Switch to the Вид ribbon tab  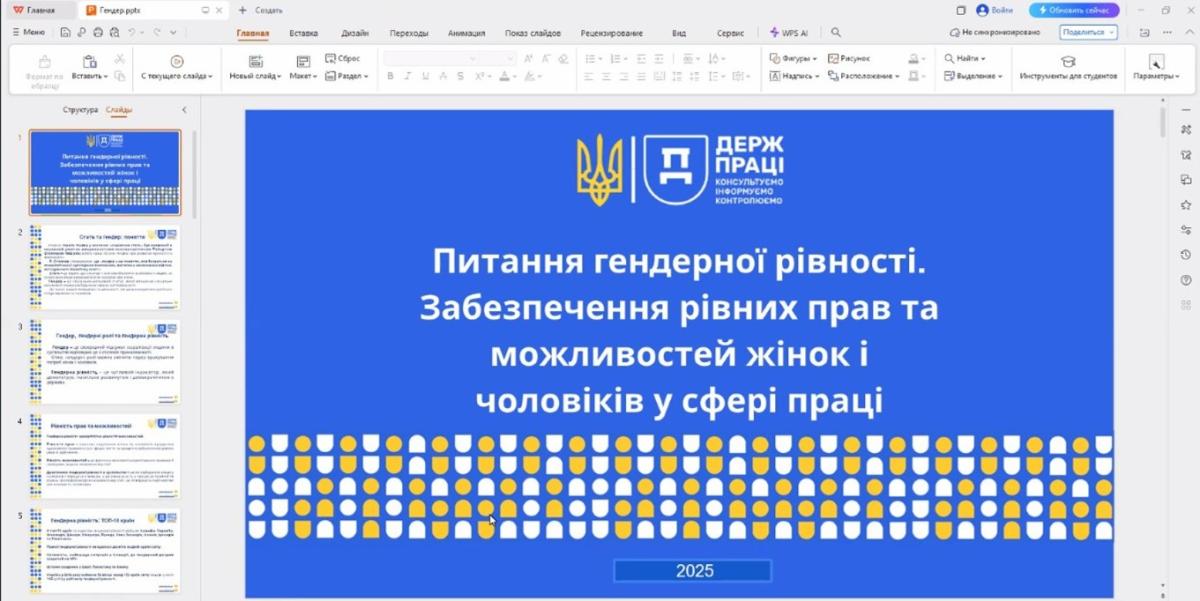click(x=679, y=33)
